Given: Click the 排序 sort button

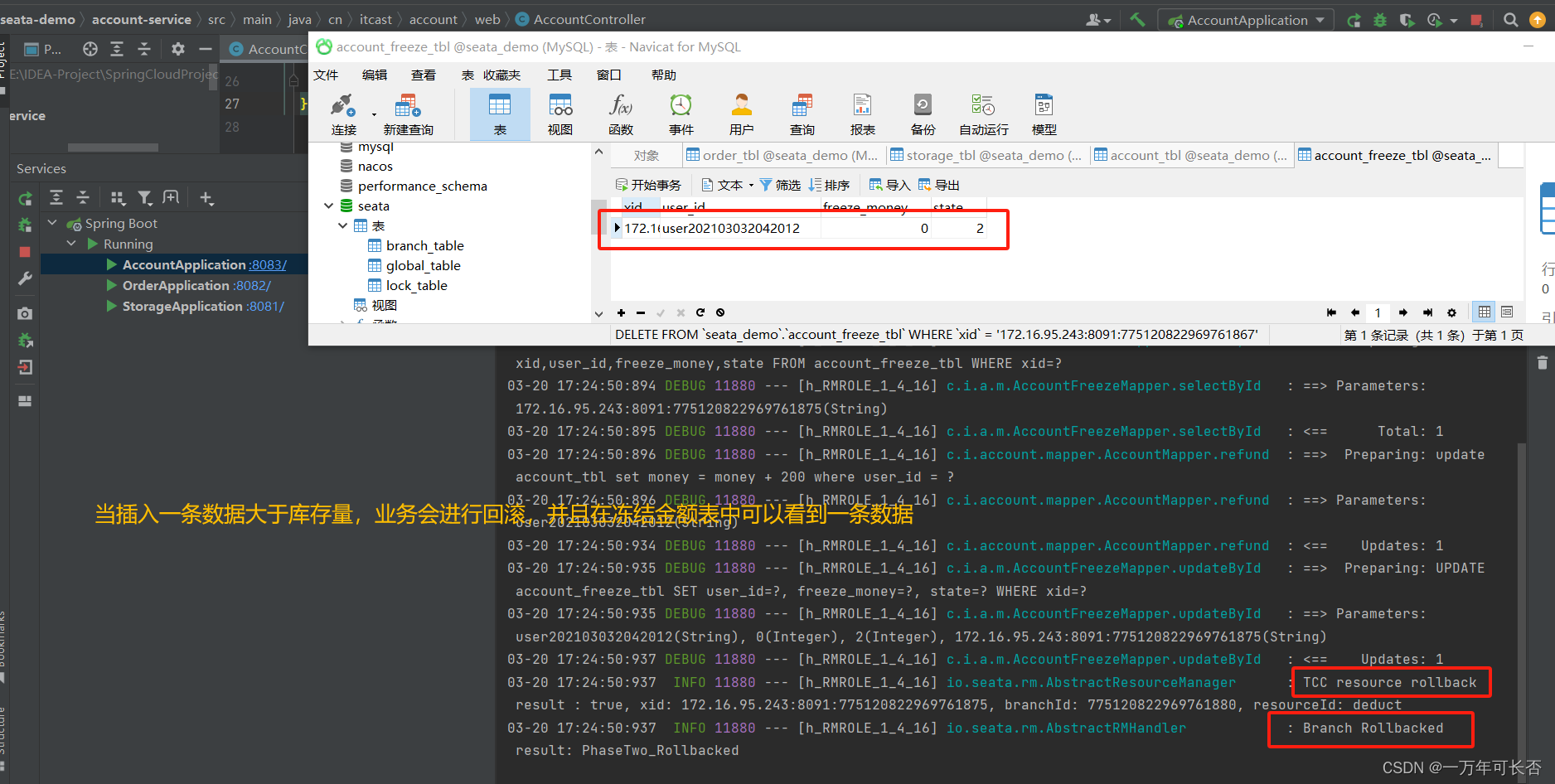Looking at the screenshot, I should [x=829, y=185].
